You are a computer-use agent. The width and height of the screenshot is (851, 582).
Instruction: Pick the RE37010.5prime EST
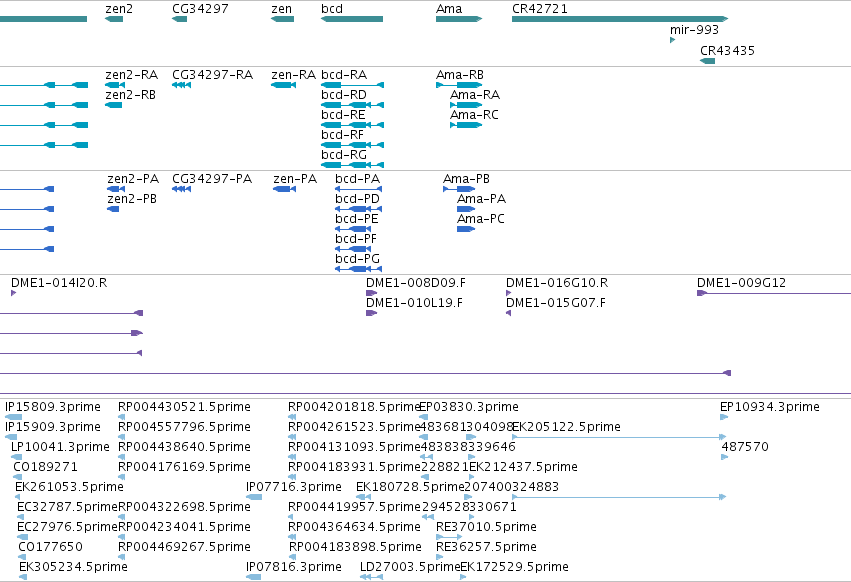[449, 537]
